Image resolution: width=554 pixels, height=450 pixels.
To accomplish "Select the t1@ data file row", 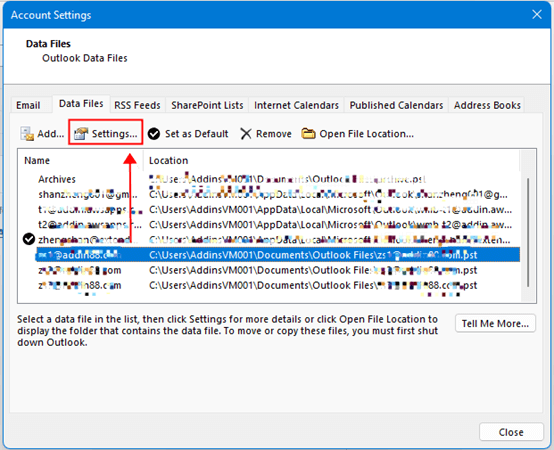I will [268, 209].
